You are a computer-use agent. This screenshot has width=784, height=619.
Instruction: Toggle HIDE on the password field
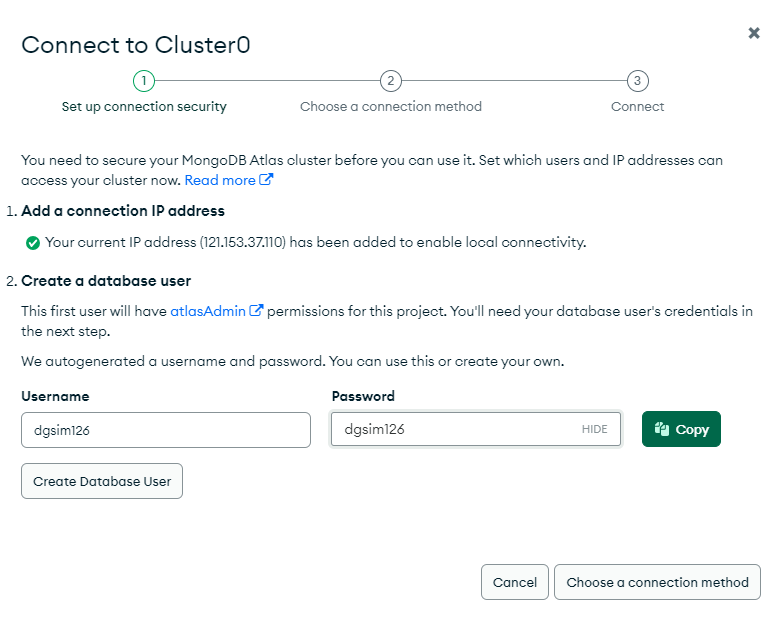594,429
